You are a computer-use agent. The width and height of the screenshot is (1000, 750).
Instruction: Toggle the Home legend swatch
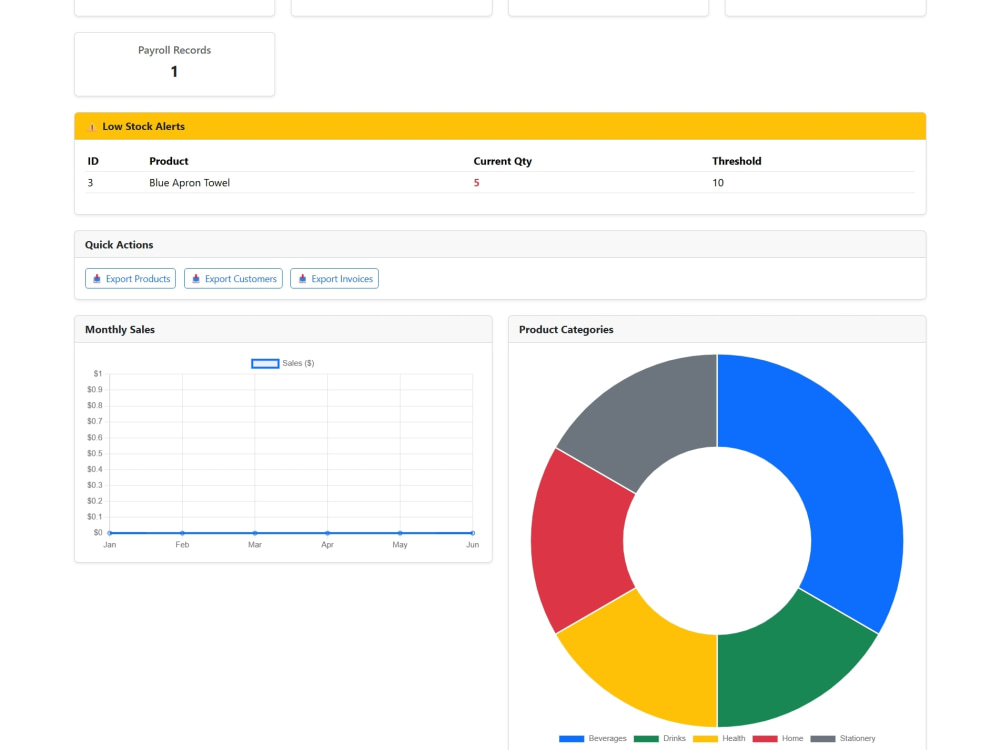[765, 739]
